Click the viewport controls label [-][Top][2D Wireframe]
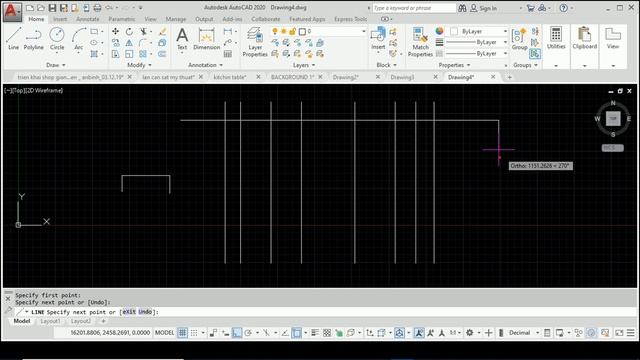The height and width of the screenshot is (360, 640). pyautogui.click(x=34, y=91)
